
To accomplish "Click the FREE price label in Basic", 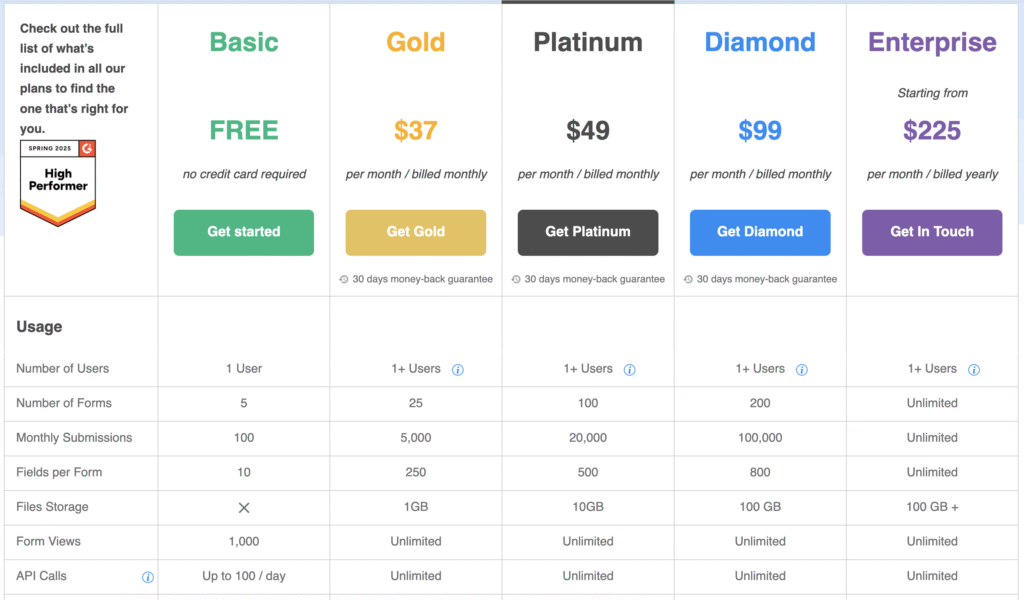I will (x=243, y=129).
